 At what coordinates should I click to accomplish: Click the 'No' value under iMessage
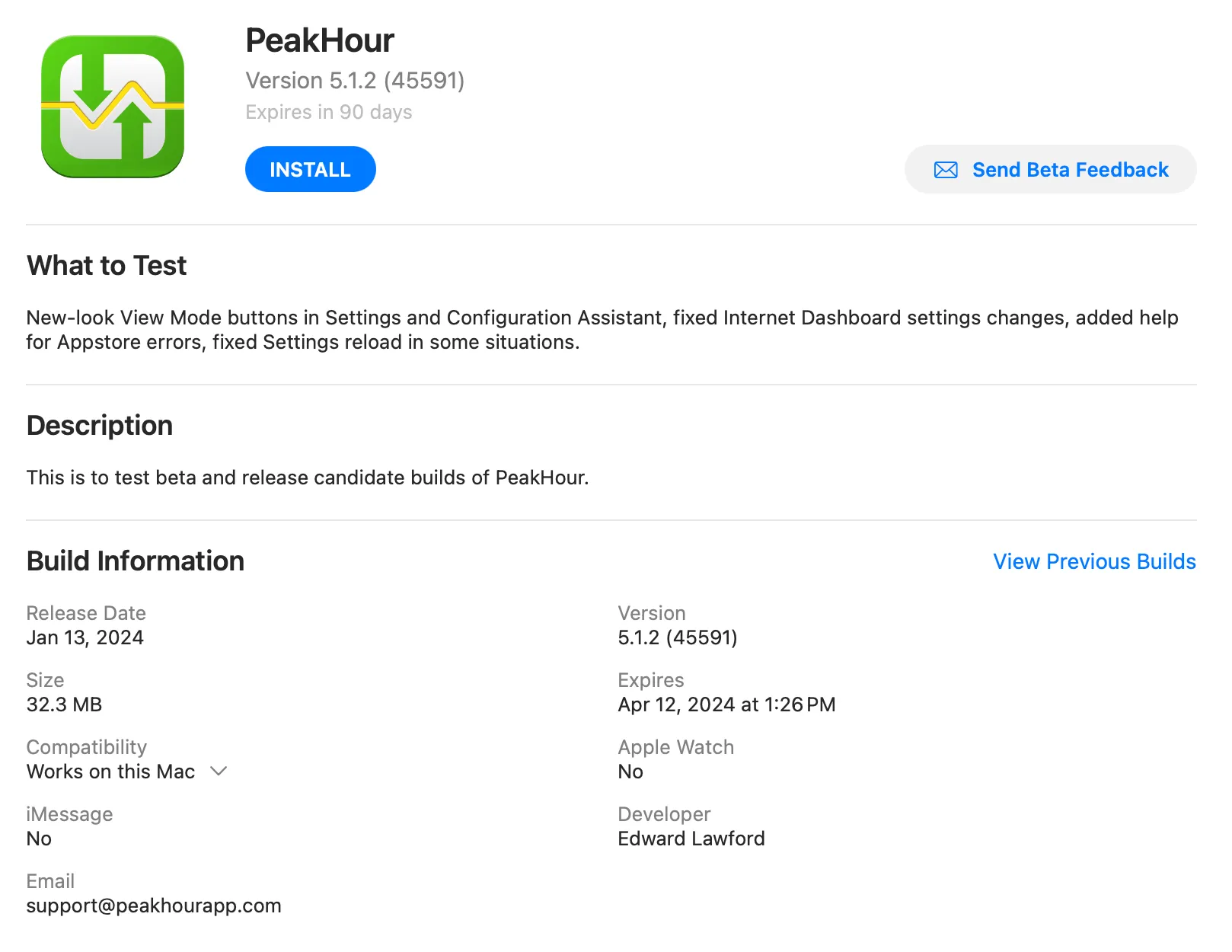click(x=39, y=839)
